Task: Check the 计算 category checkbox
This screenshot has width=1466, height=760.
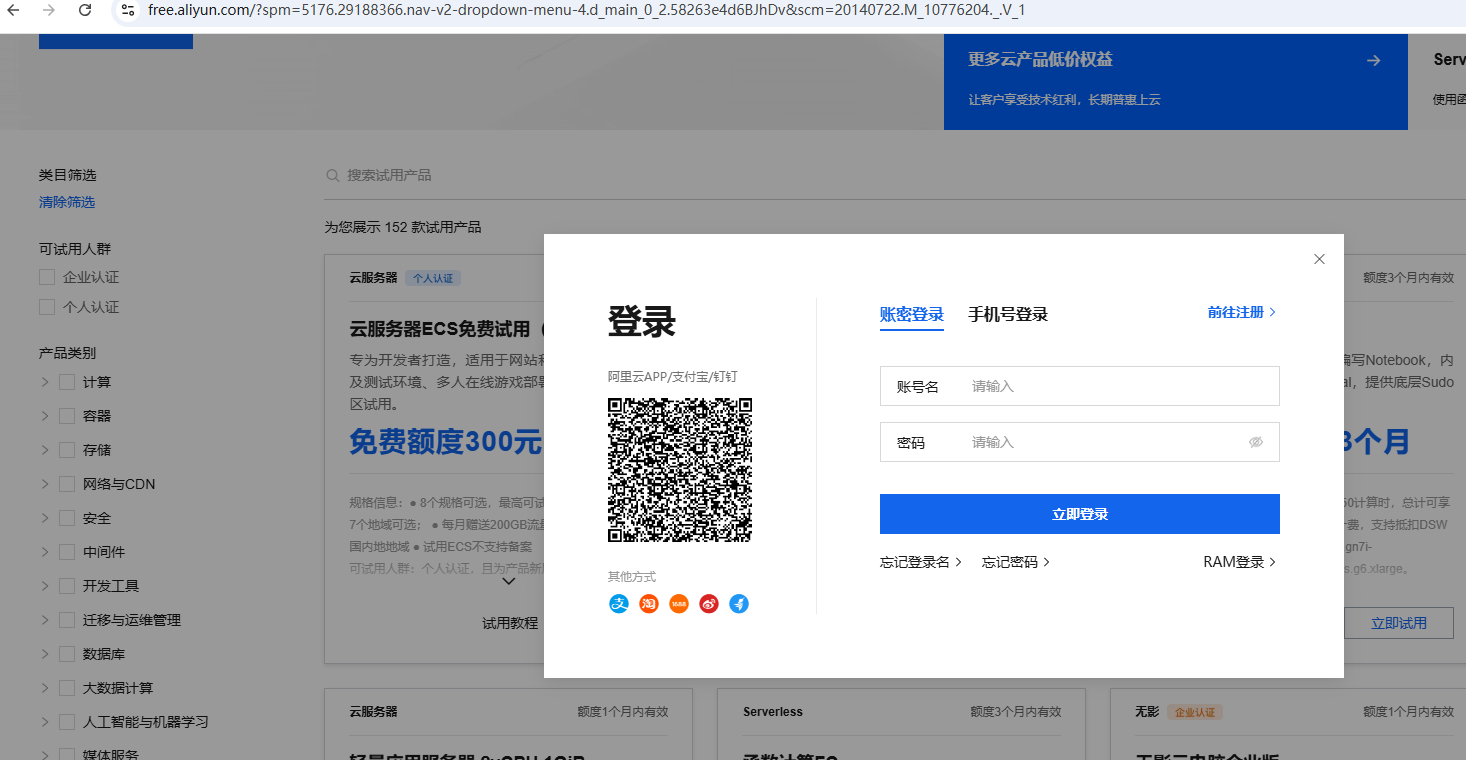Action: click(67, 382)
